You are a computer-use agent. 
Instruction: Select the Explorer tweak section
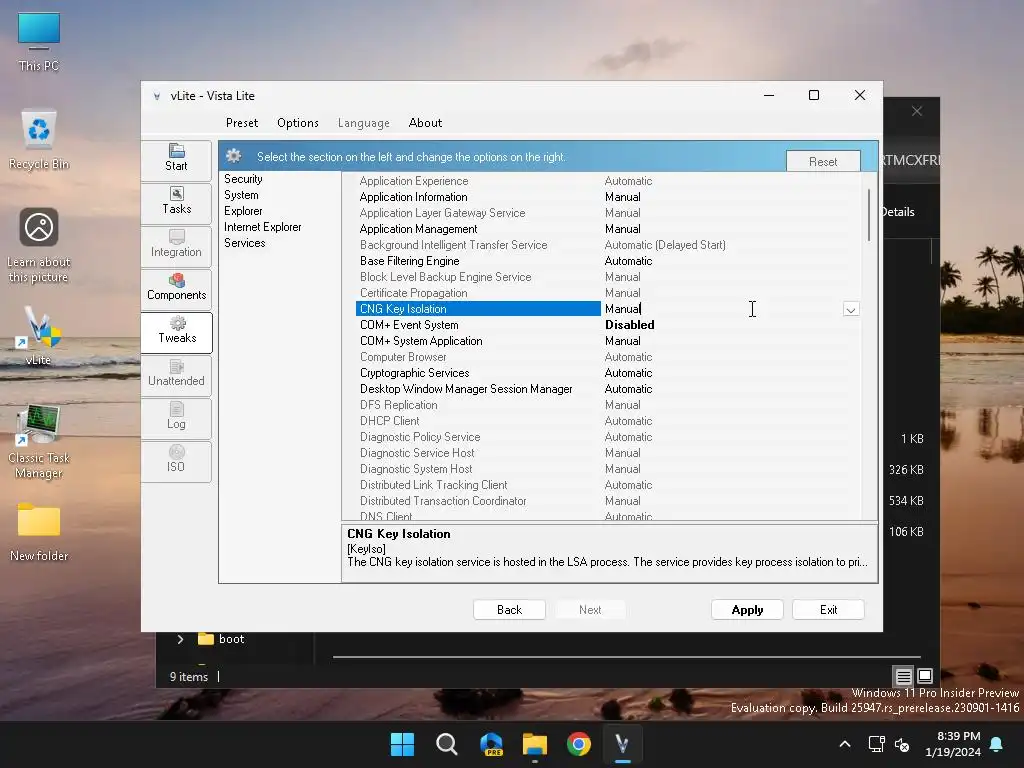(243, 211)
